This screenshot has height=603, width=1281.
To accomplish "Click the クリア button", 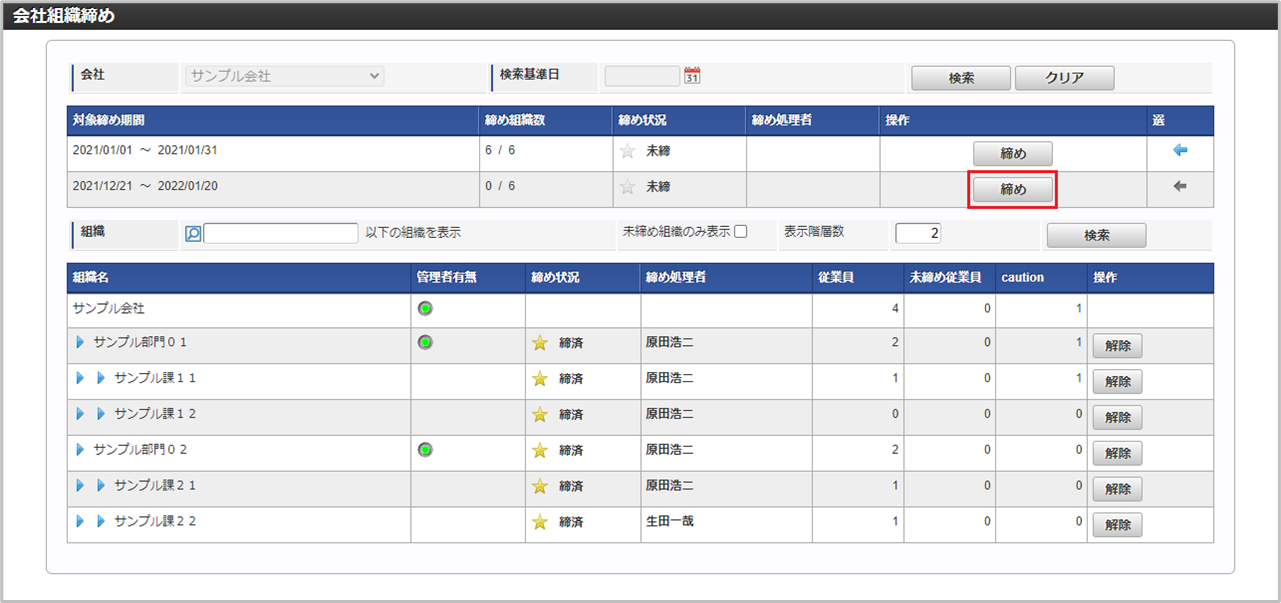I will [x=1064, y=78].
